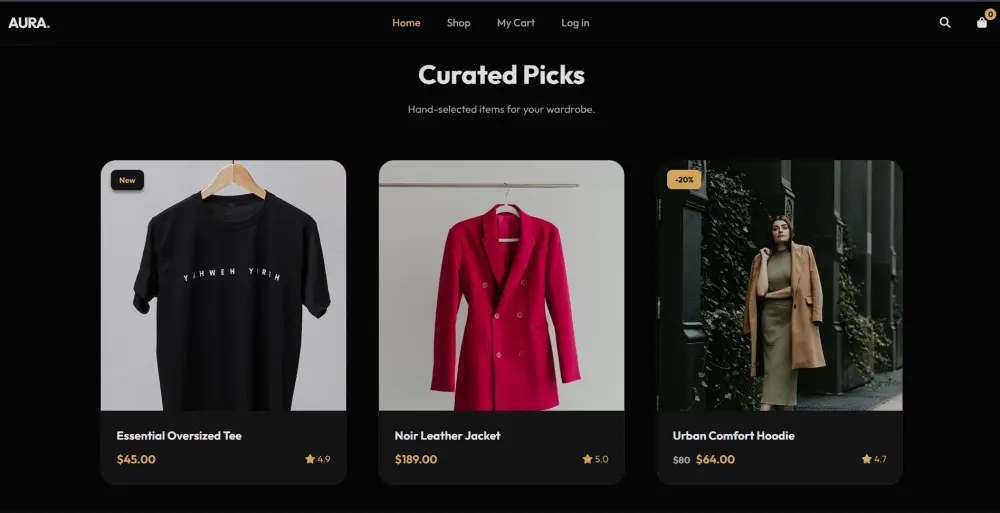Click the $189.00 price label
This screenshot has width=1000, height=513.
tap(416, 459)
